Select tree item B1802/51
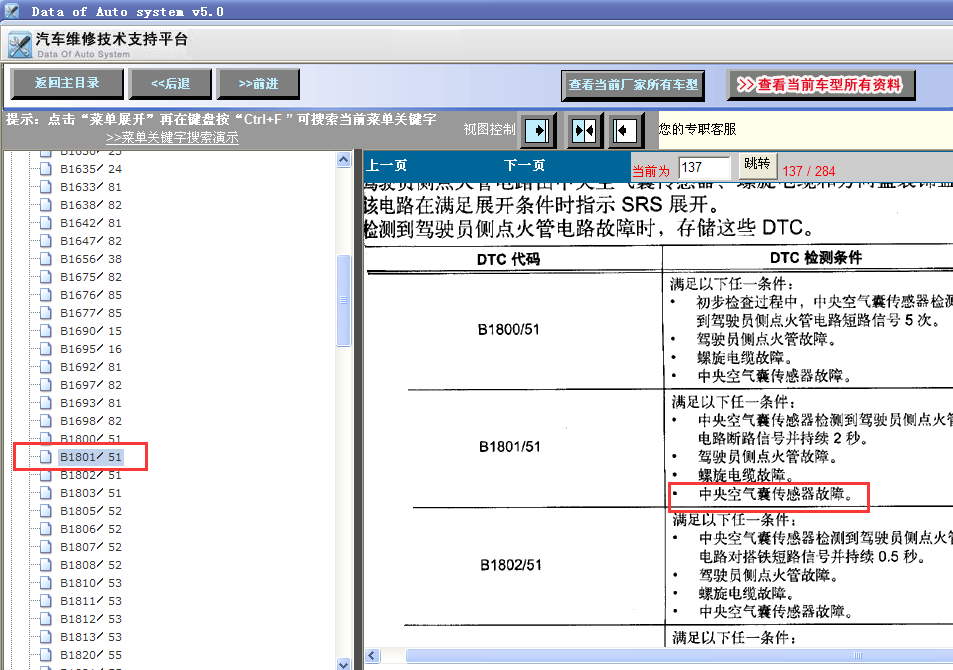 point(91,475)
